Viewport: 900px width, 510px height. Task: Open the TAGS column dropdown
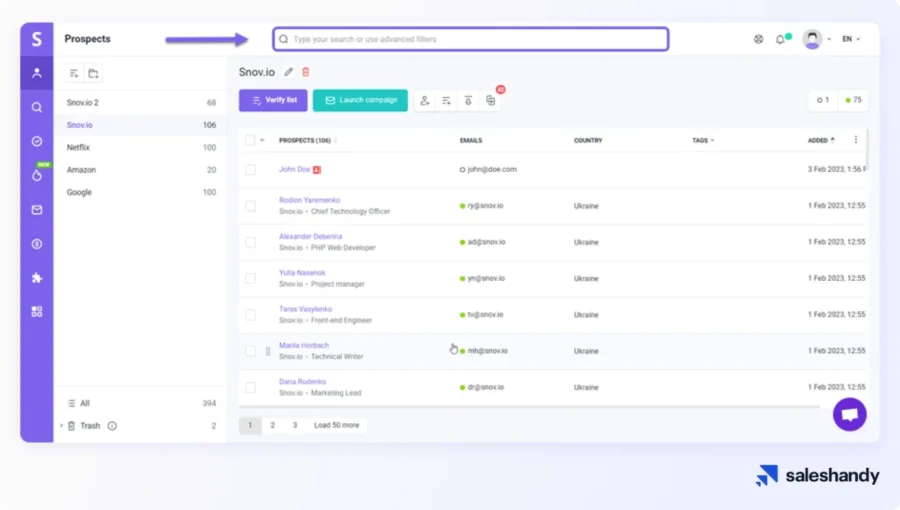point(703,141)
